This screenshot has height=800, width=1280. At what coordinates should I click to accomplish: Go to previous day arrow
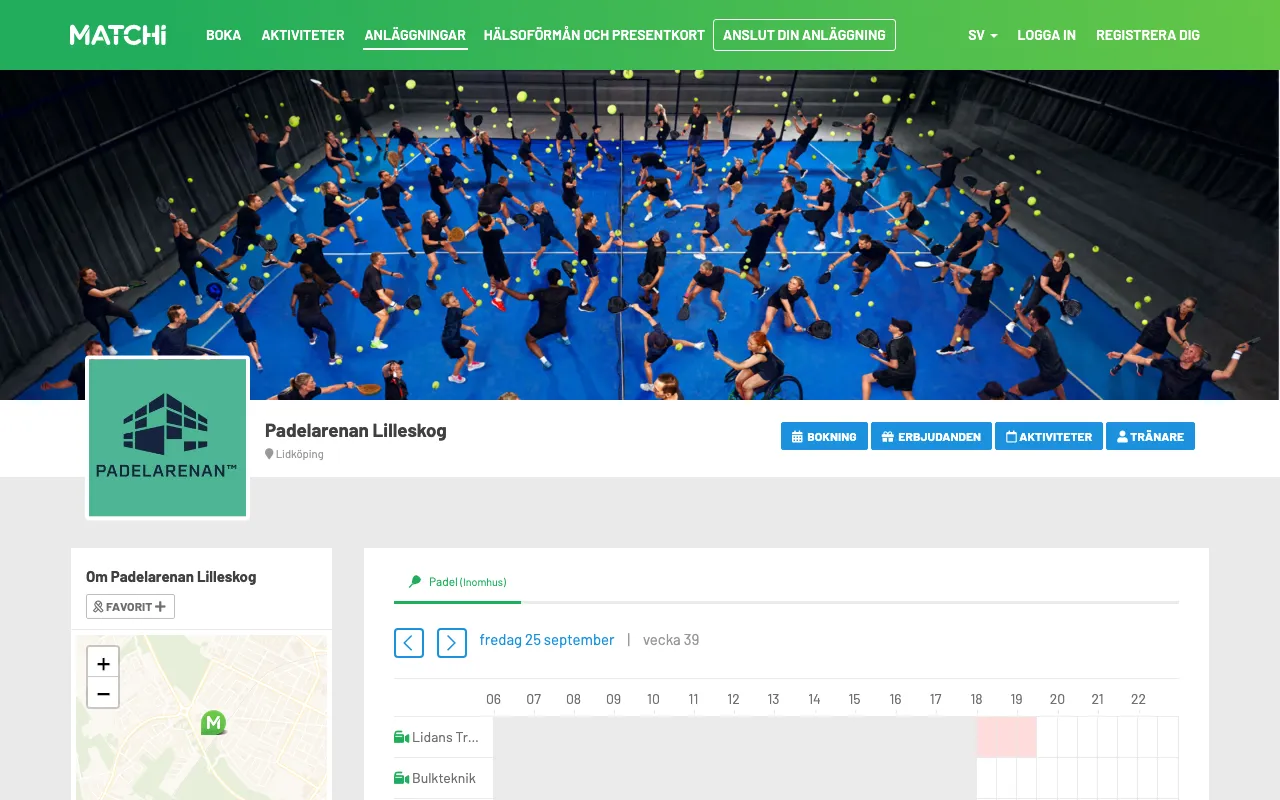point(409,642)
